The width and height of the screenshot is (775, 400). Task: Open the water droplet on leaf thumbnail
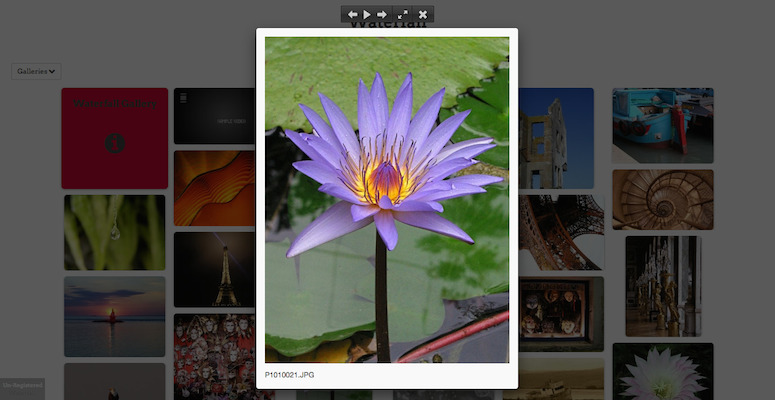114,232
